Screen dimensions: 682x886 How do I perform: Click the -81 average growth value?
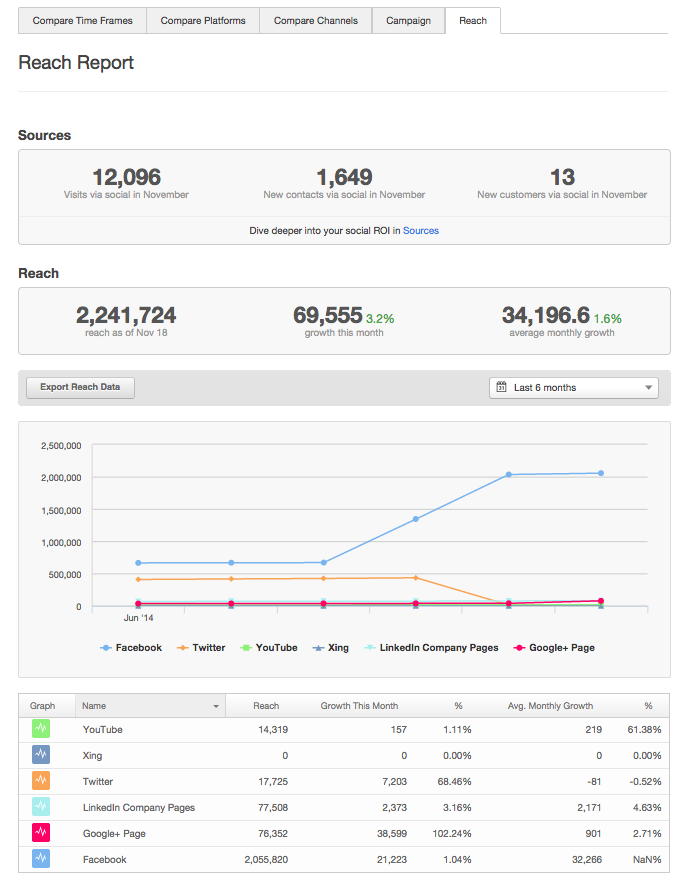[x=594, y=781]
